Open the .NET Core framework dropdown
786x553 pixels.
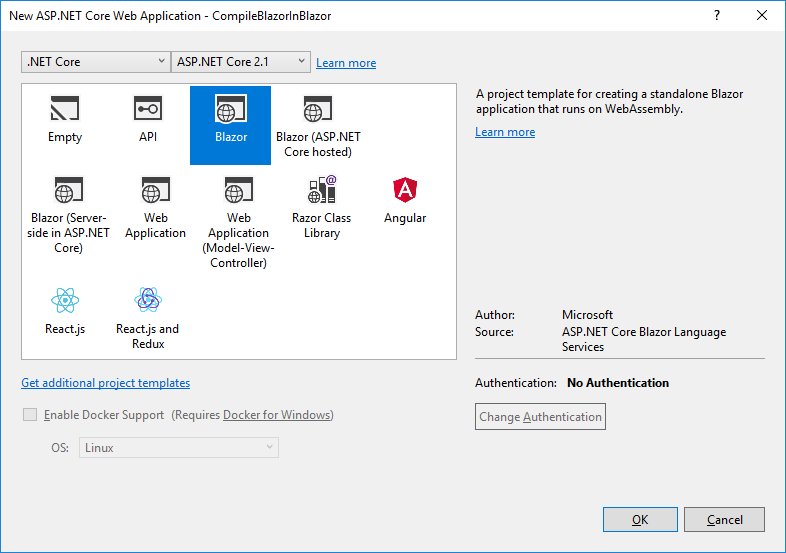coord(95,62)
